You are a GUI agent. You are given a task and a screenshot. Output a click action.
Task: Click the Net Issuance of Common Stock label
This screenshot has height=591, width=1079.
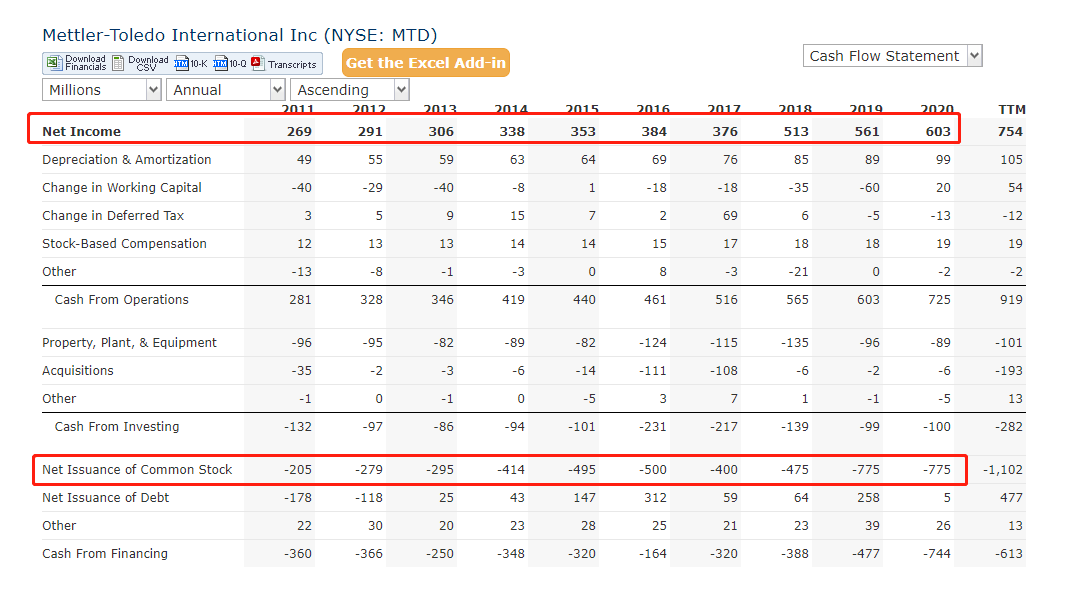pos(137,470)
